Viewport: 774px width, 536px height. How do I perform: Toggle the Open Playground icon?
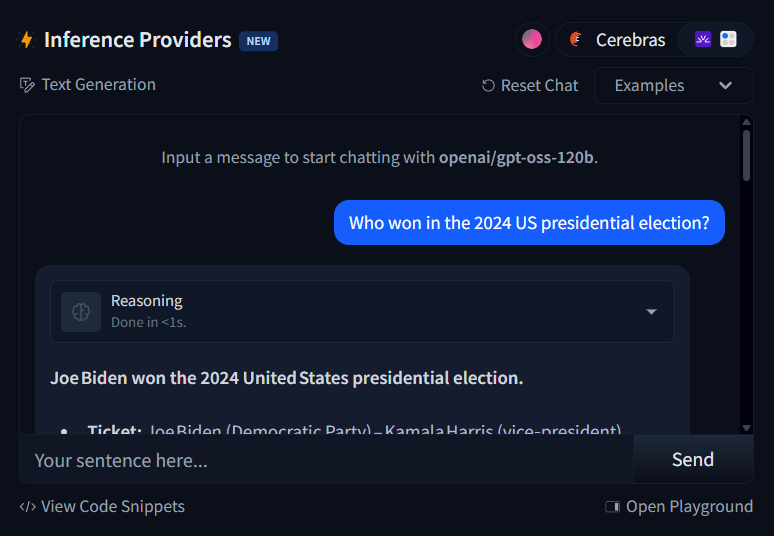tap(612, 507)
